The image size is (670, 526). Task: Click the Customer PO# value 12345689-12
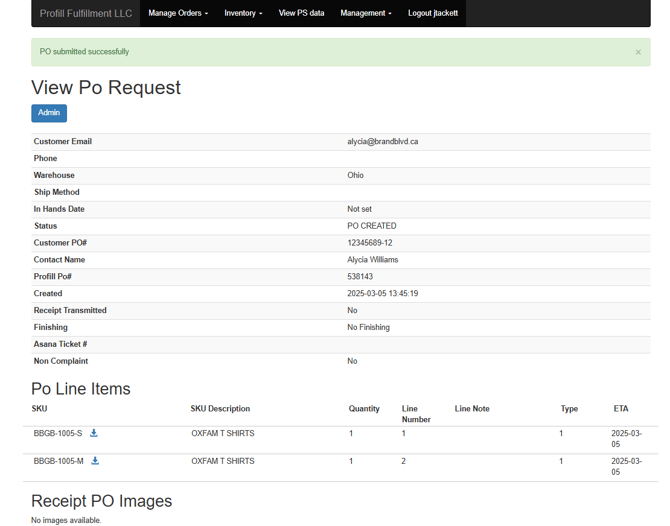click(369, 243)
